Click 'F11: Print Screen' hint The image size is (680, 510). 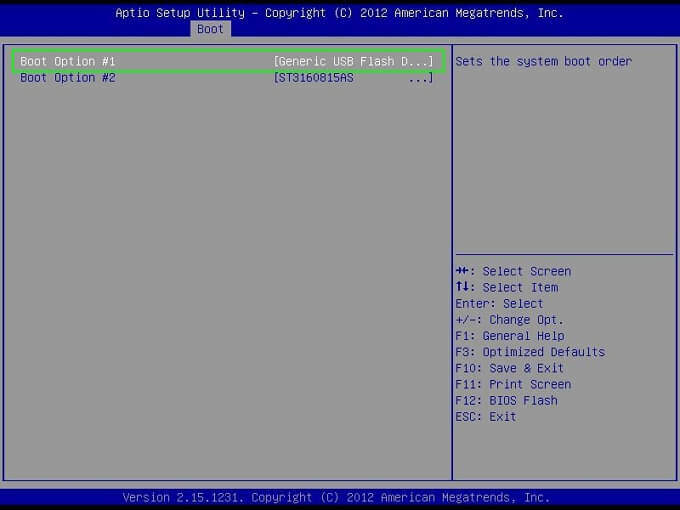coord(513,384)
